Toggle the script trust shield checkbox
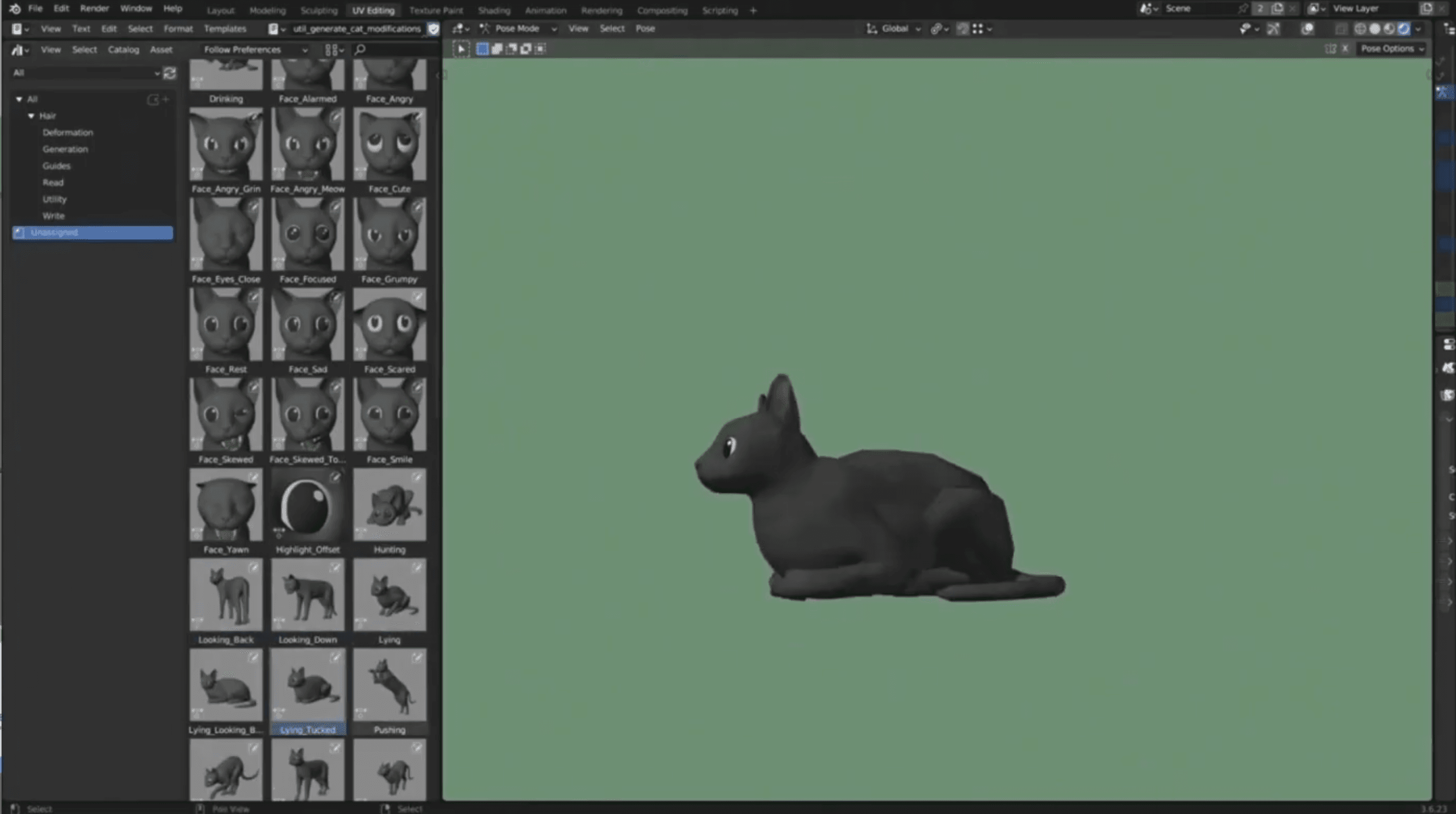Screen dimensions: 1456x814 [433, 29]
